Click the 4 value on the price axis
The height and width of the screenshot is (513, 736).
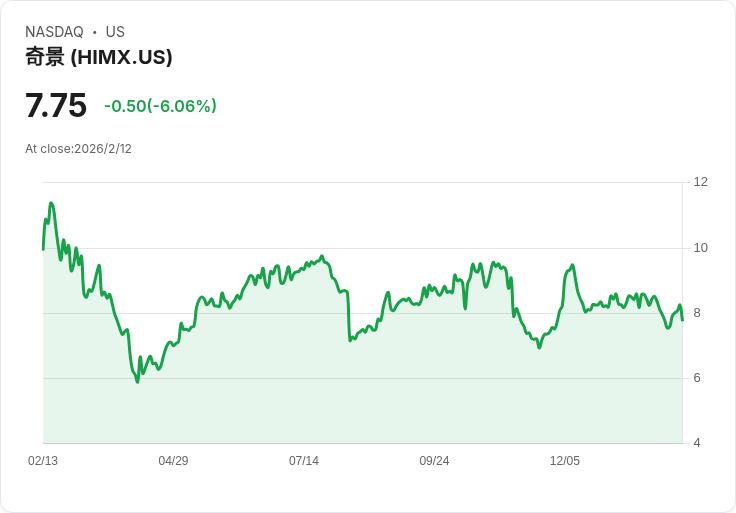click(697, 443)
